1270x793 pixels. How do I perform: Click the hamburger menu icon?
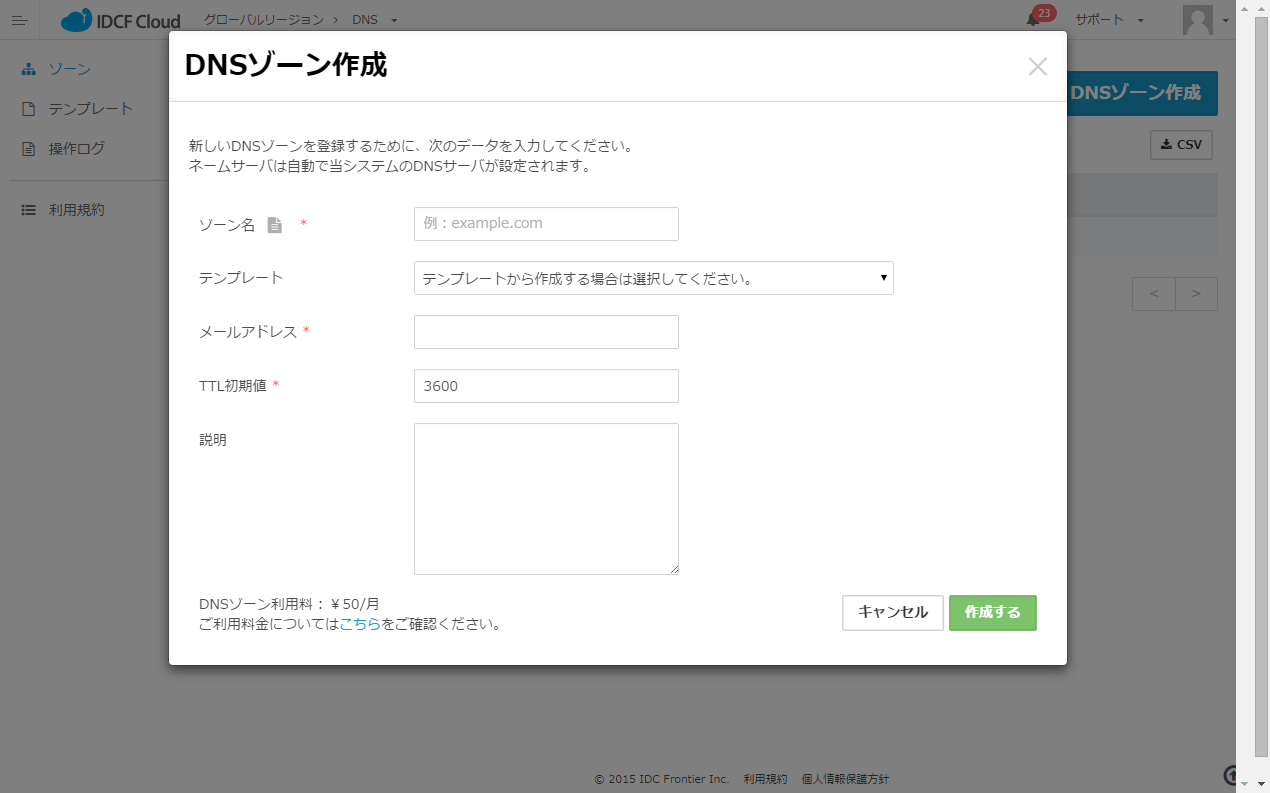(x=19, y=20)
